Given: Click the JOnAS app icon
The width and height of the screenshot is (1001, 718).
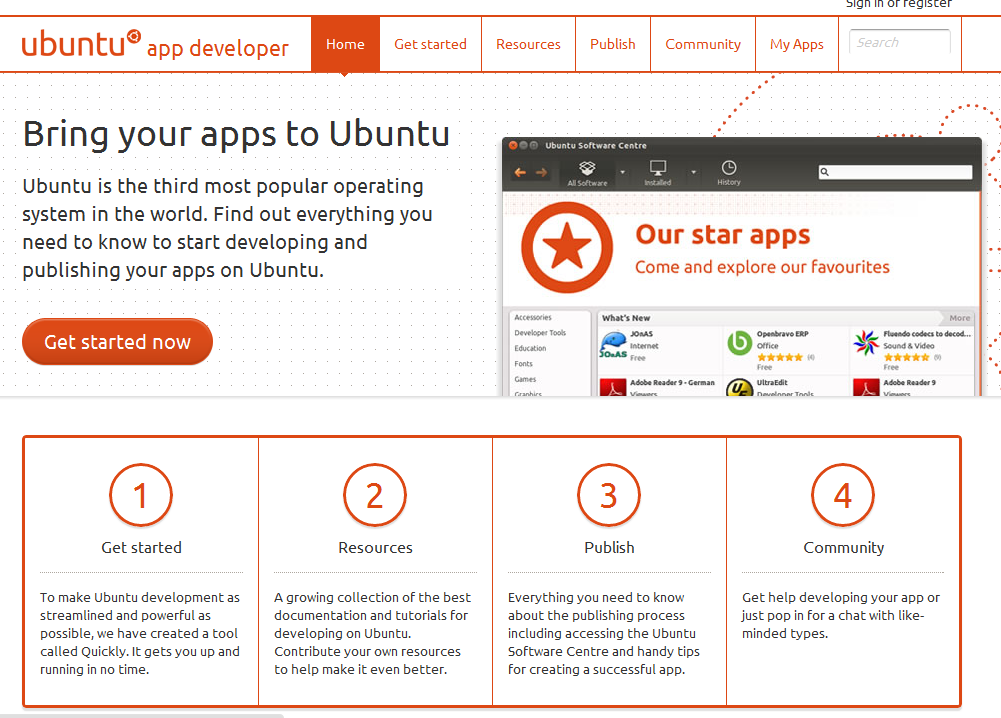Looking at the screenshot, I should pyautogui.click(x=613, y=345).
